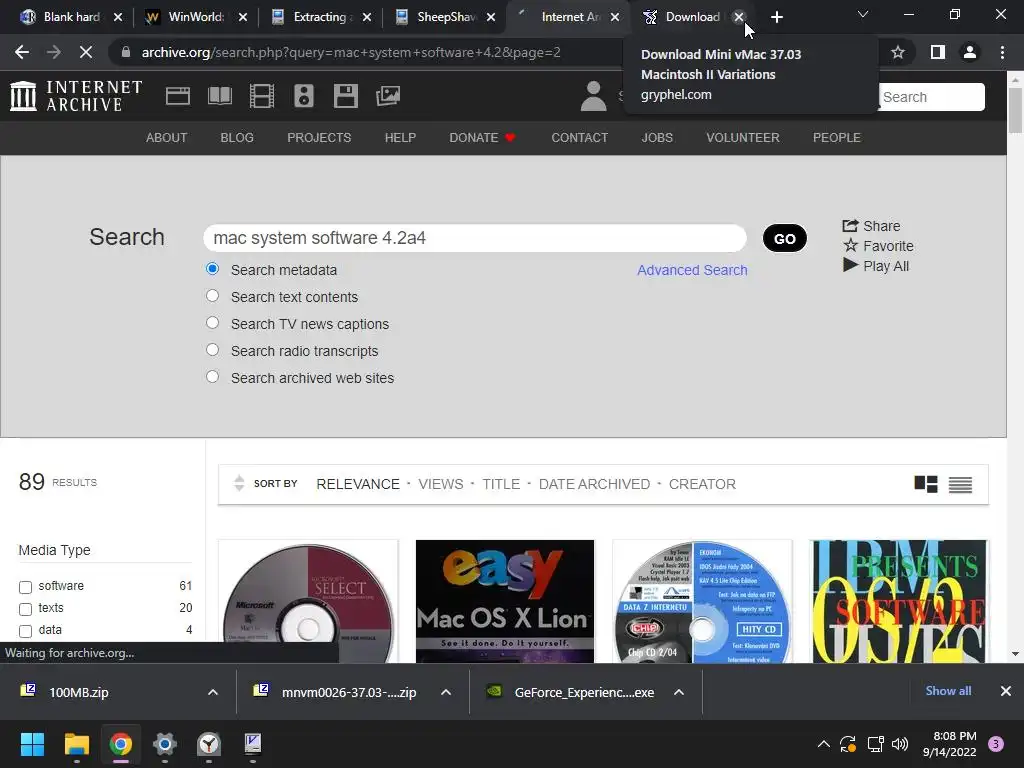Select Search archived web sites option
Image resolution: width=1024 pixels, height=768 pixels.
[x=212, y=377]
